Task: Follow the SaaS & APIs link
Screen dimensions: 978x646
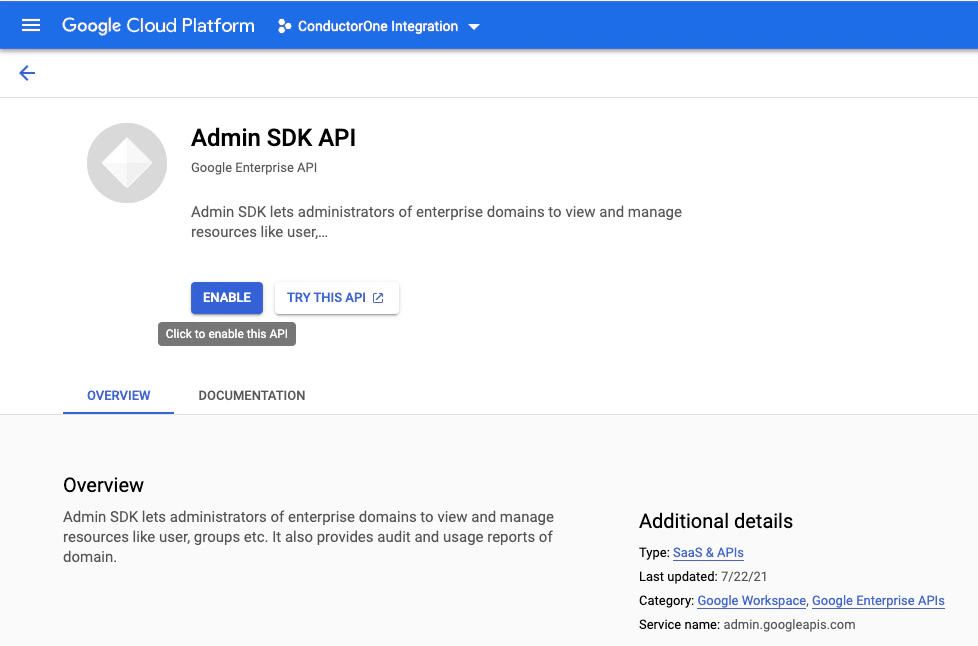Action: pyautogui.click(x=708, y=552)
